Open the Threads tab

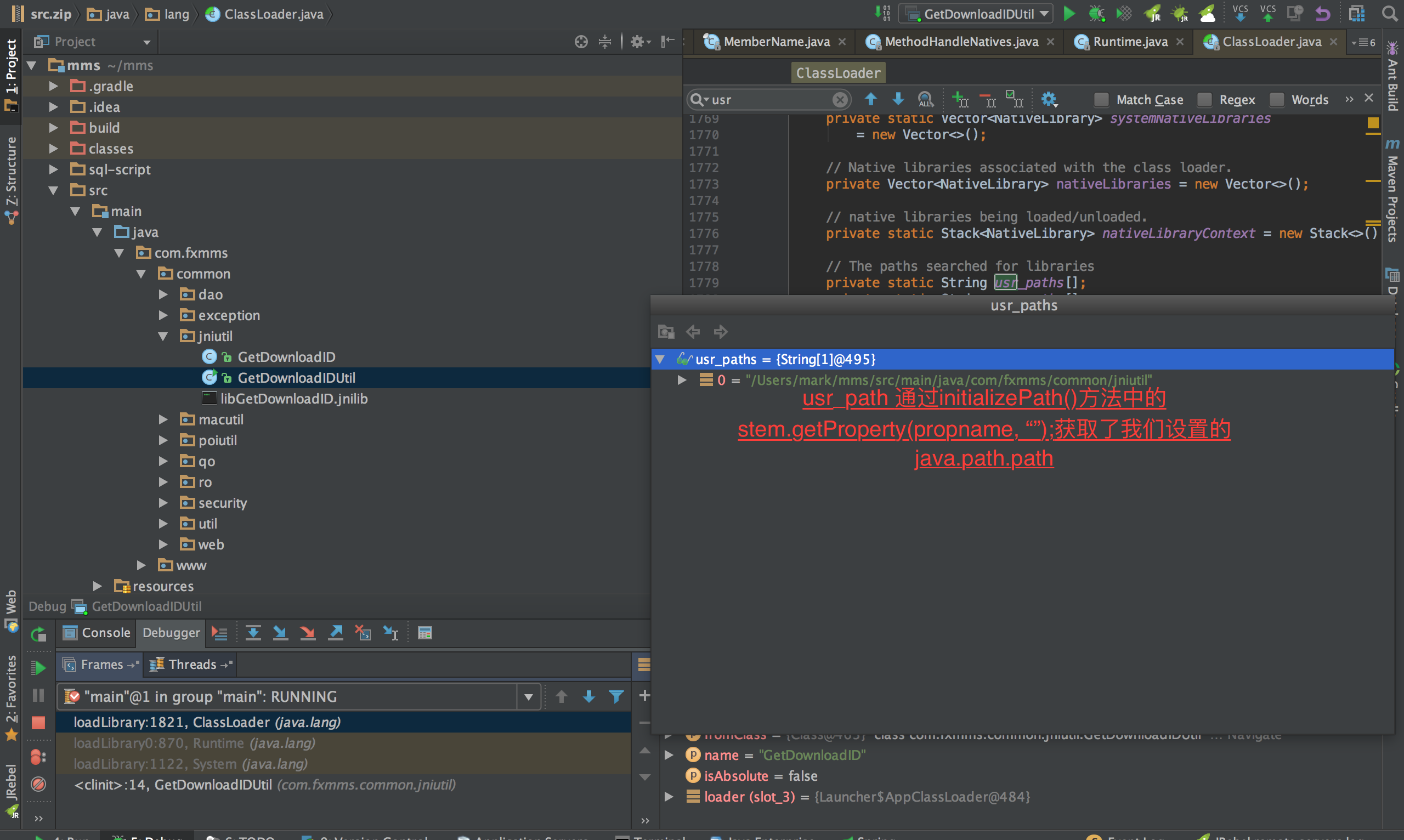click(x=191, y=665)
